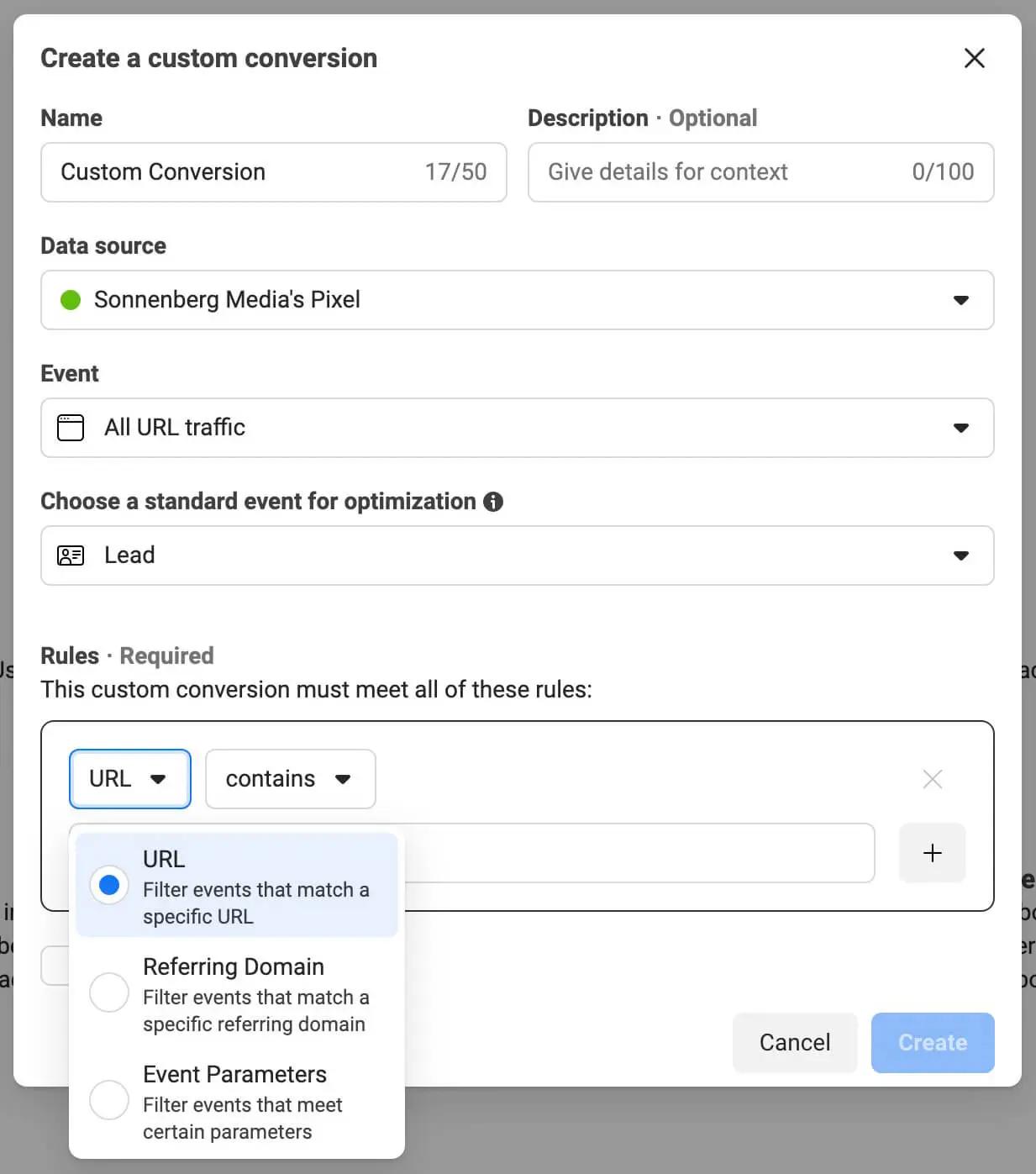Click the browser window icon in Event field

click(71, 428)
